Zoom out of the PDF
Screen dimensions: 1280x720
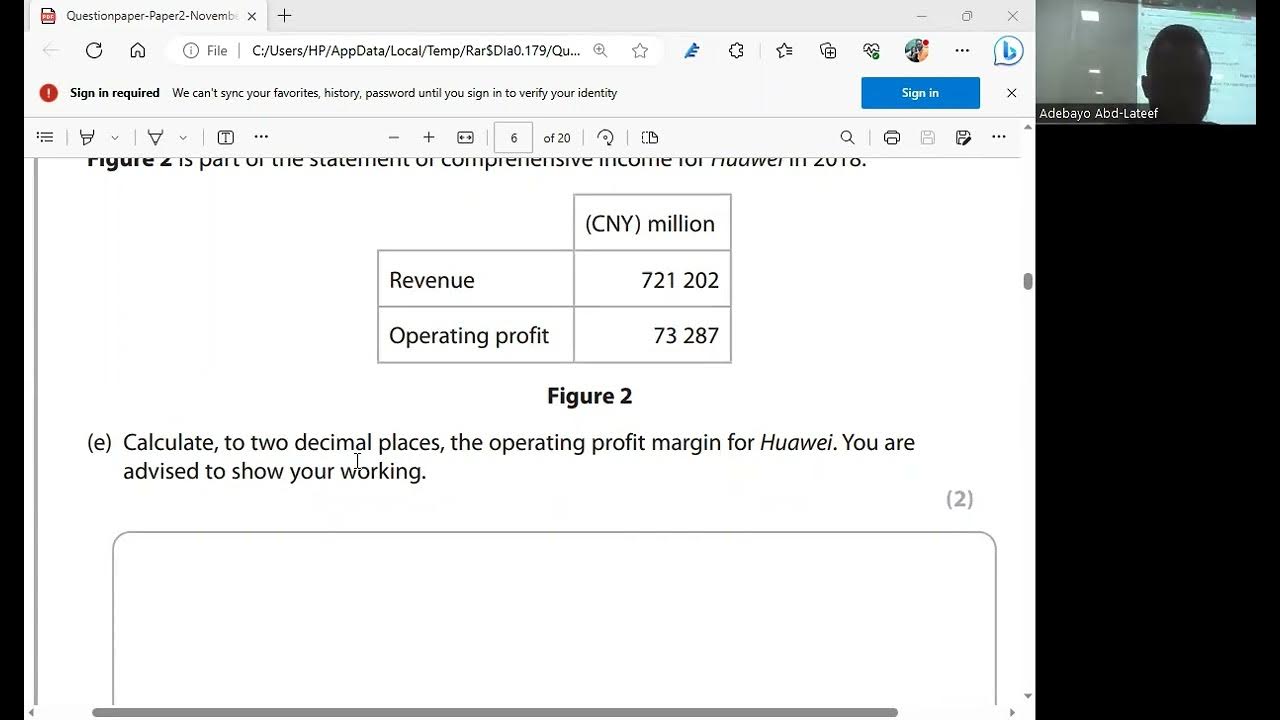394,137
